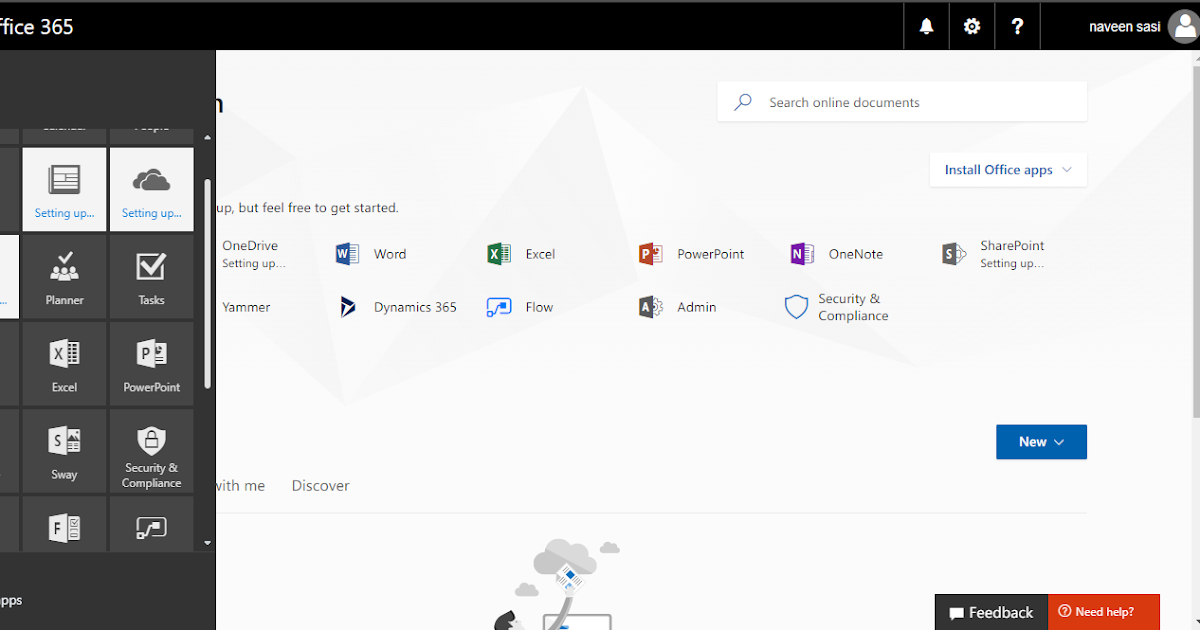The height and width of the screenshot is (630, 1200).
Task: Open the Admin app
Action: point(678,307)
